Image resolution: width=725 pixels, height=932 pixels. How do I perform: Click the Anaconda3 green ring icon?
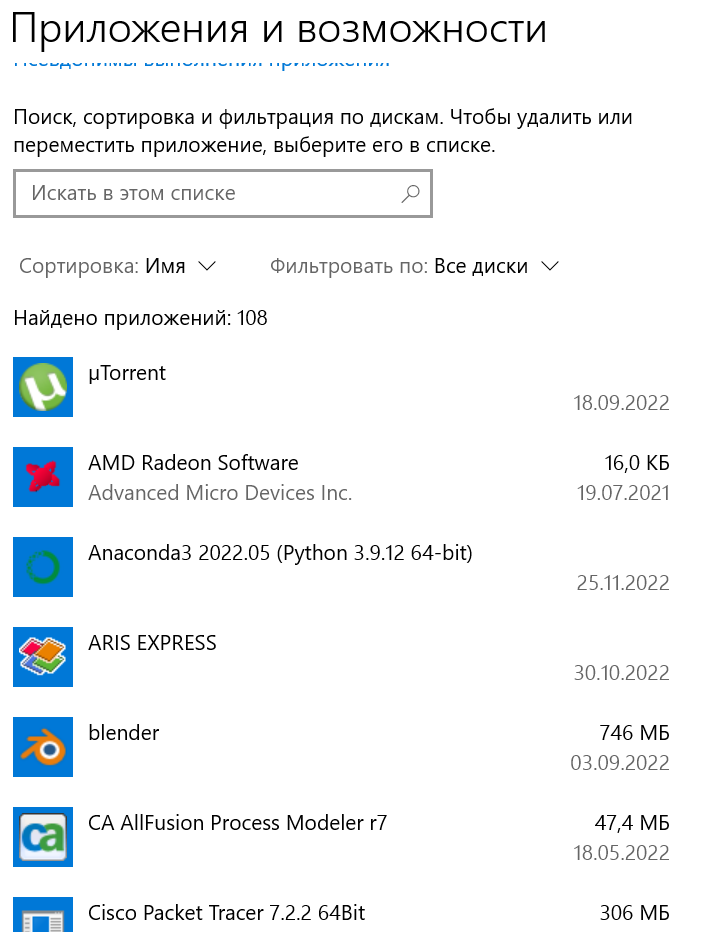43,567
